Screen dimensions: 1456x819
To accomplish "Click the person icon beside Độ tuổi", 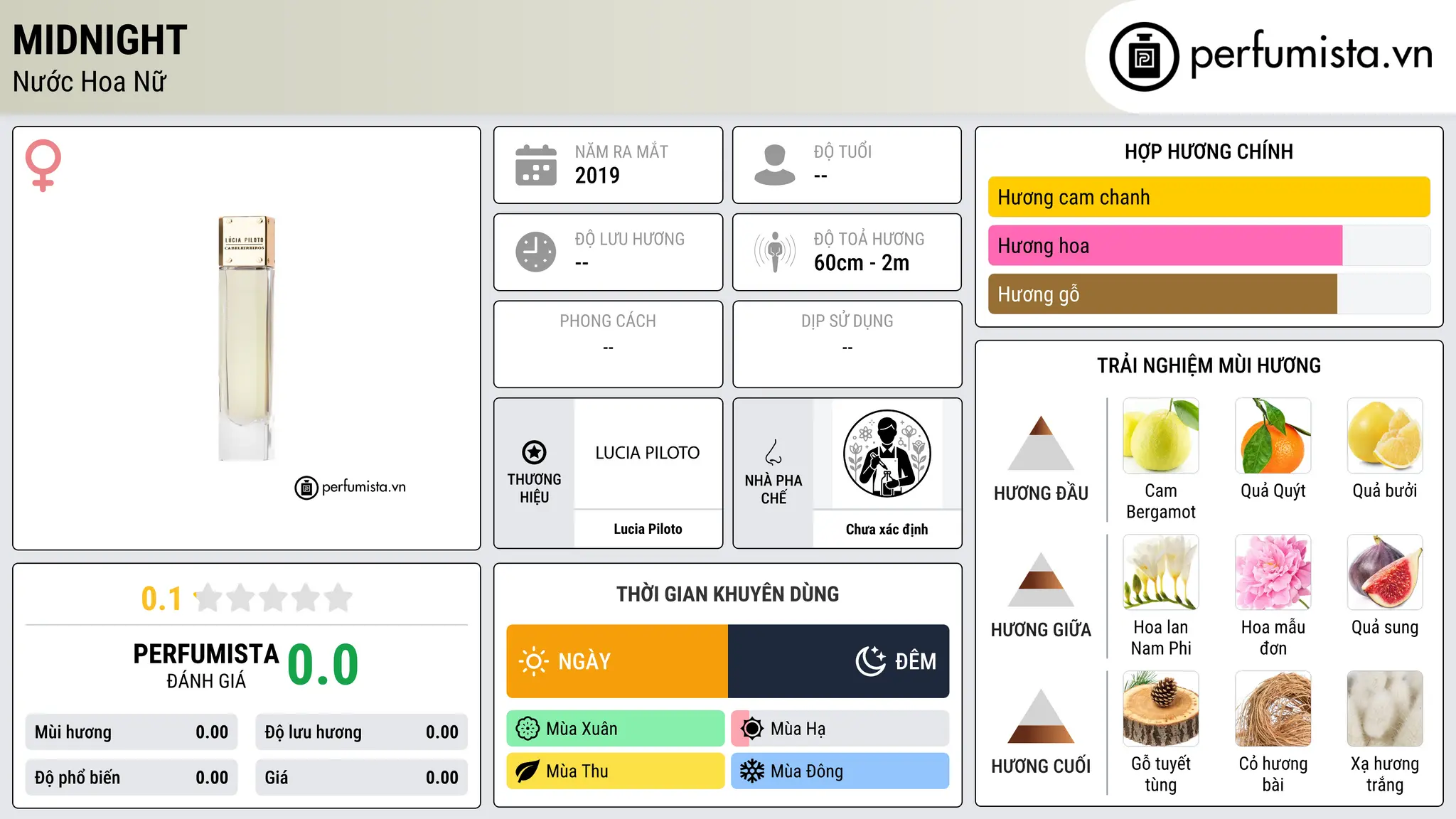I will click(x=775, y=165).
